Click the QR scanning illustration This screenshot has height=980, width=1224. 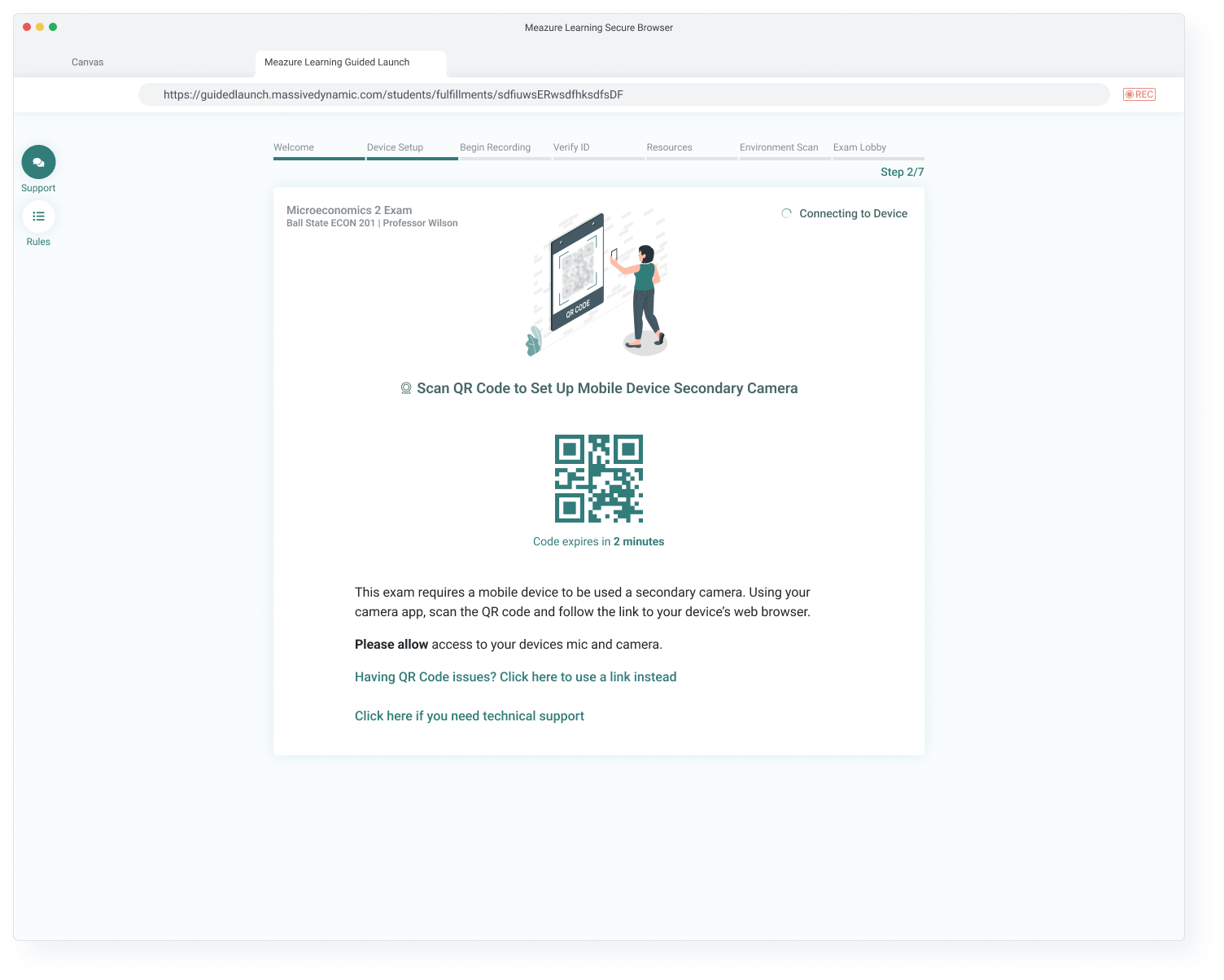(597, 283)
